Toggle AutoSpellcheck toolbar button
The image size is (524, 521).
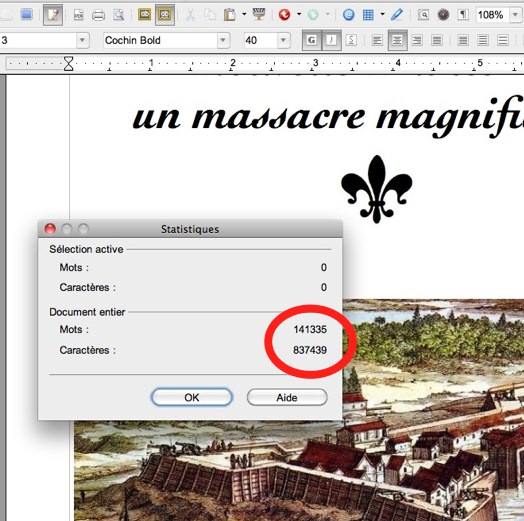(x=165, y=15)
